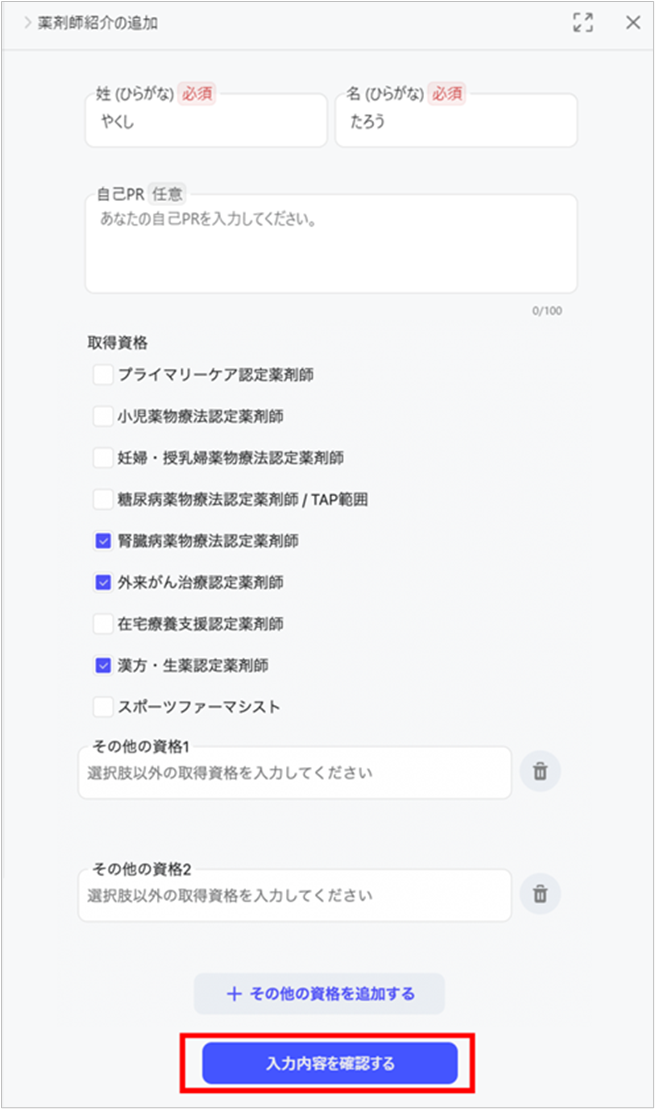Tick 糖尿病薬物療法認定薬剤師 / TAP範囲 checkbox

click(x=103, y=499)
